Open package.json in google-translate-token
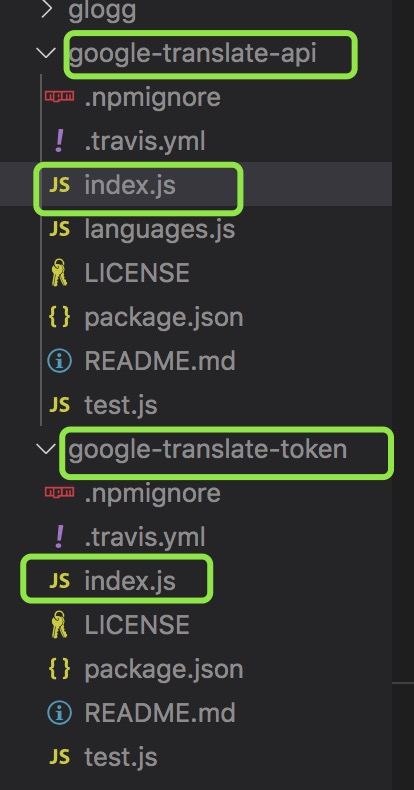 (x=164, y=670)
